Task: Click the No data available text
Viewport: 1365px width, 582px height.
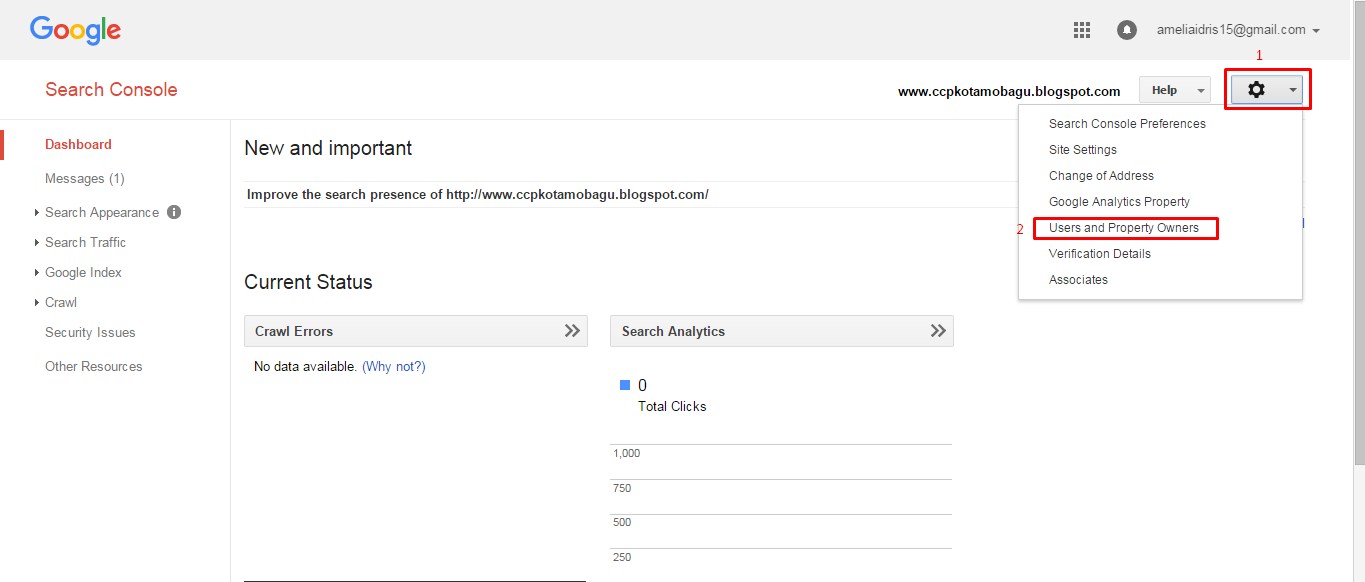Action: click(x=305, y=367)
